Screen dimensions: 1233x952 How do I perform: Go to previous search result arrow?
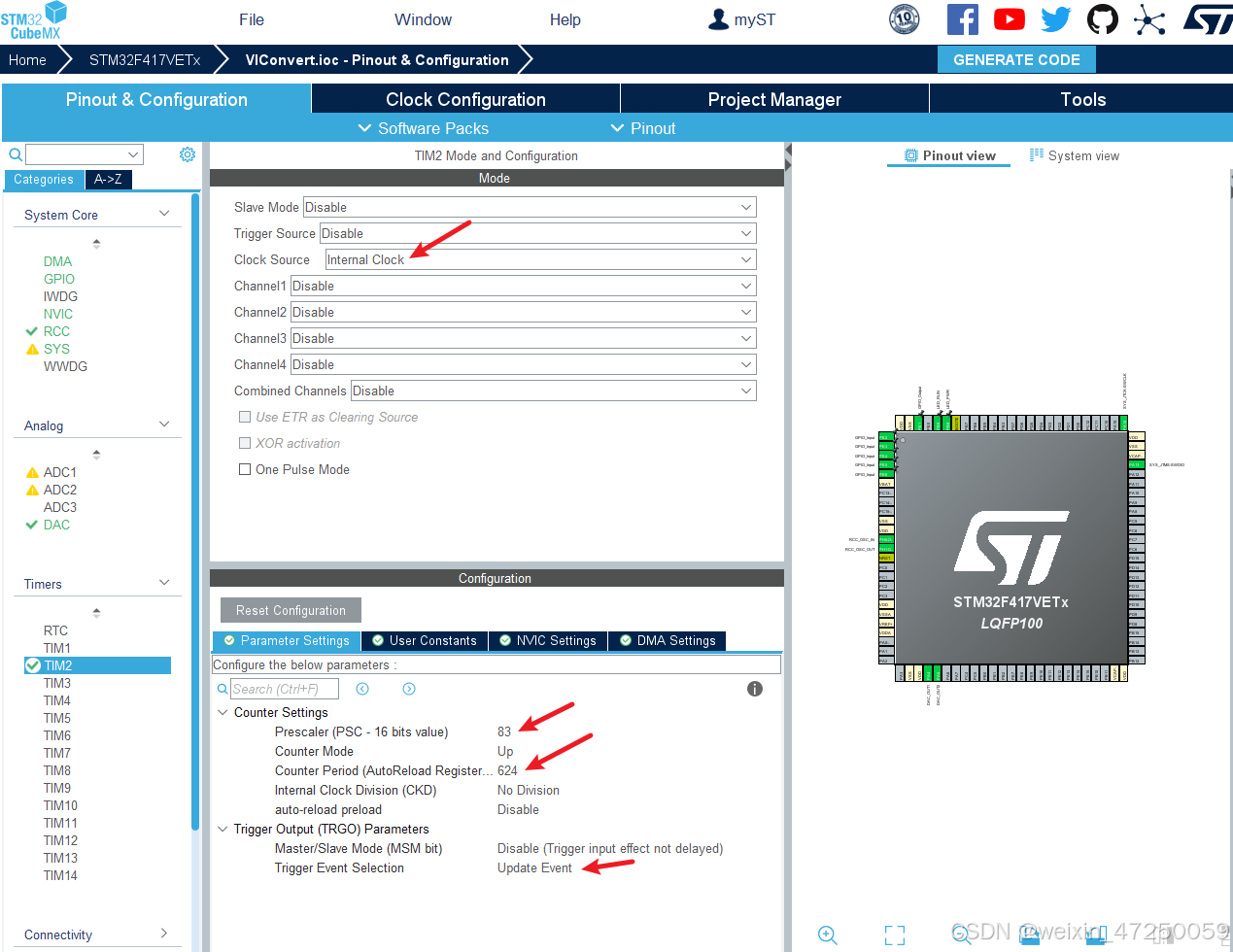(362, 689)
